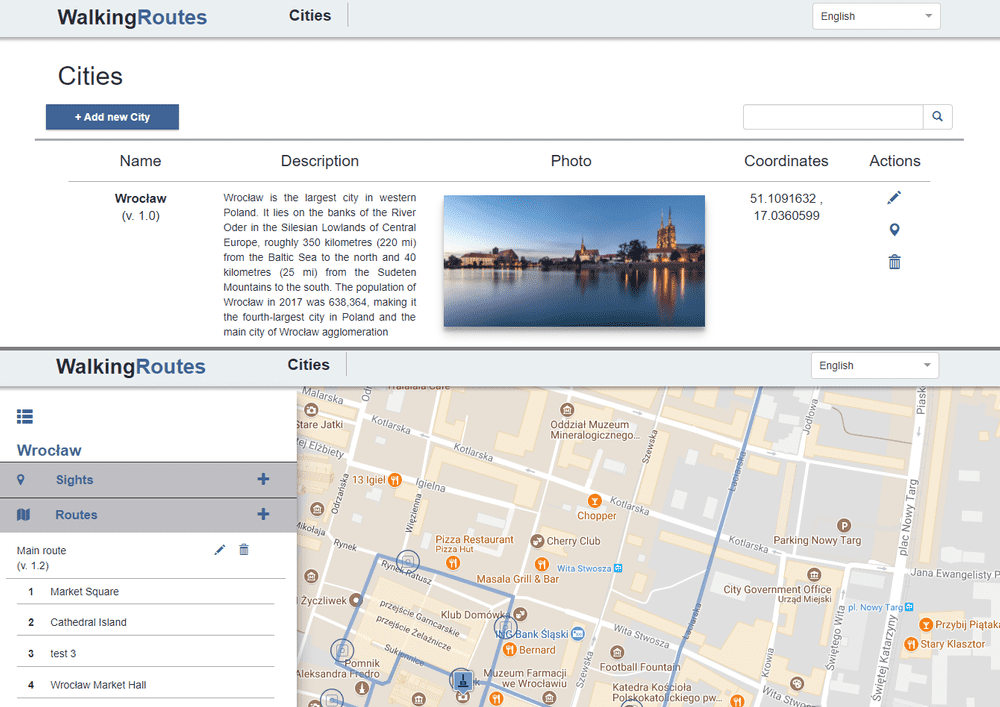Click the Wrocław city photo thumbnail
Viewport: 1000px width, 707px height.
coord(574,261)
